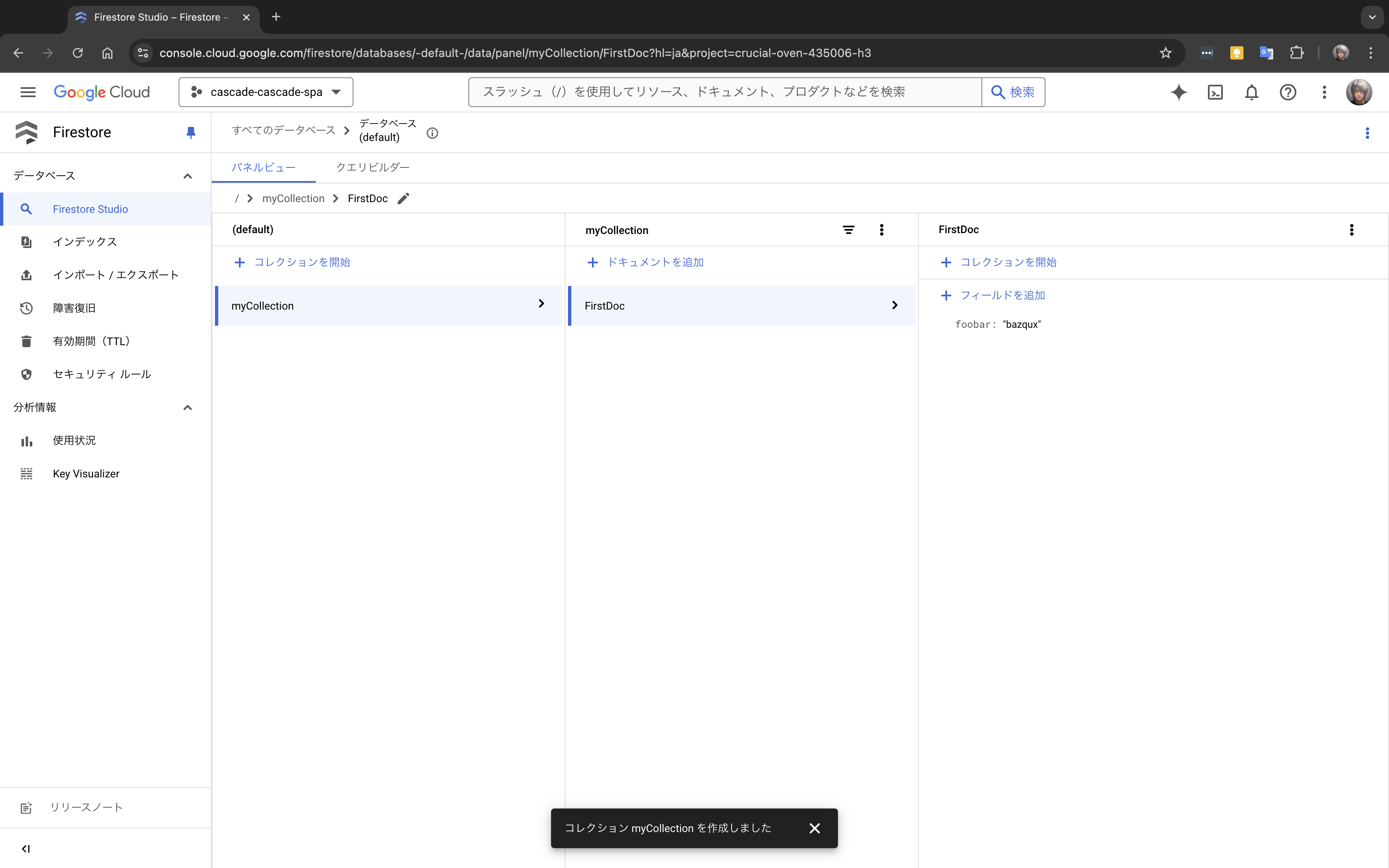Click the database info icon
Viewport: 1389px width, 868px height.
pos(432,133)
